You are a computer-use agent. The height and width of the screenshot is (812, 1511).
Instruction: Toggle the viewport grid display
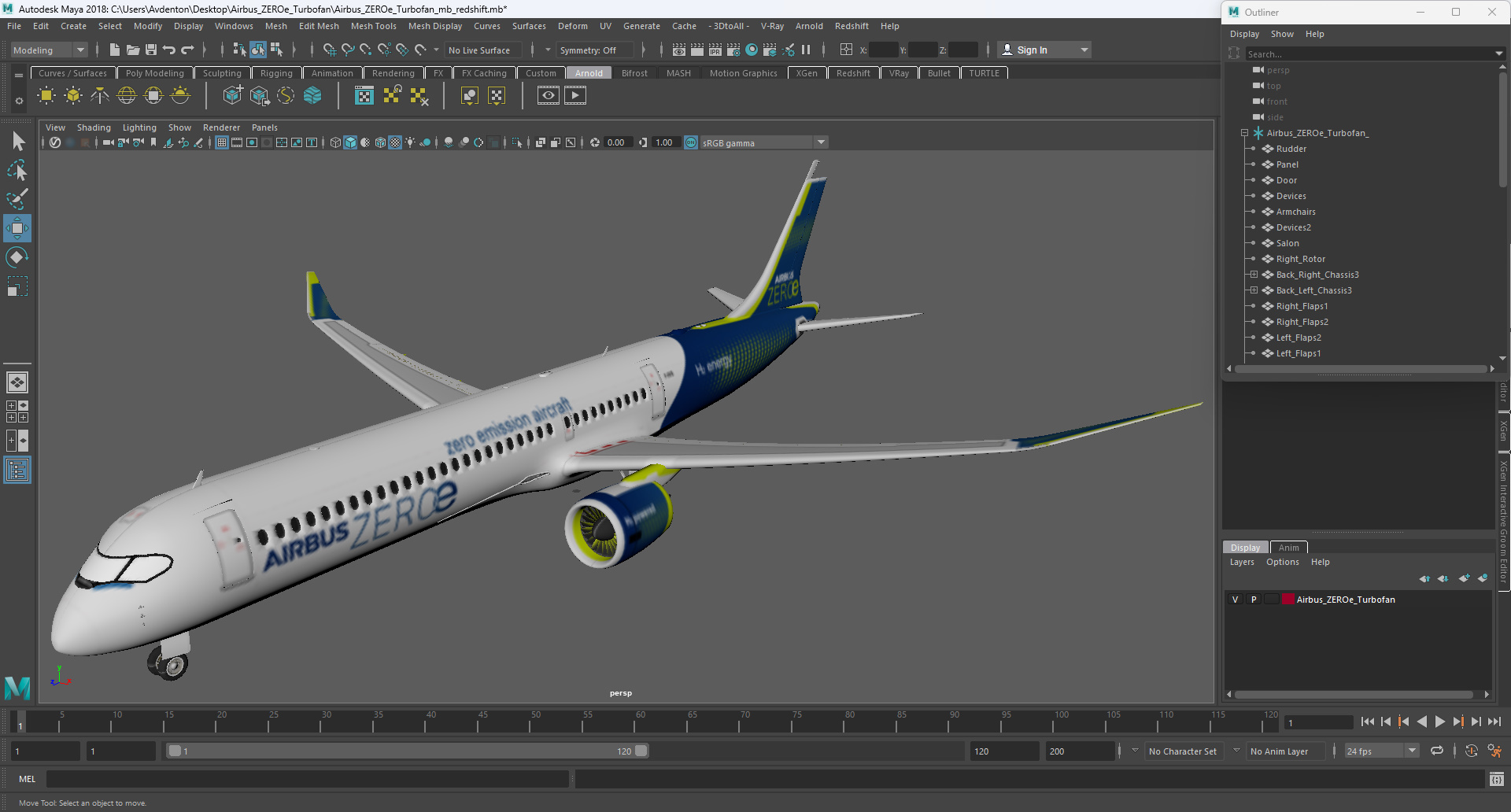click(222, 142)
